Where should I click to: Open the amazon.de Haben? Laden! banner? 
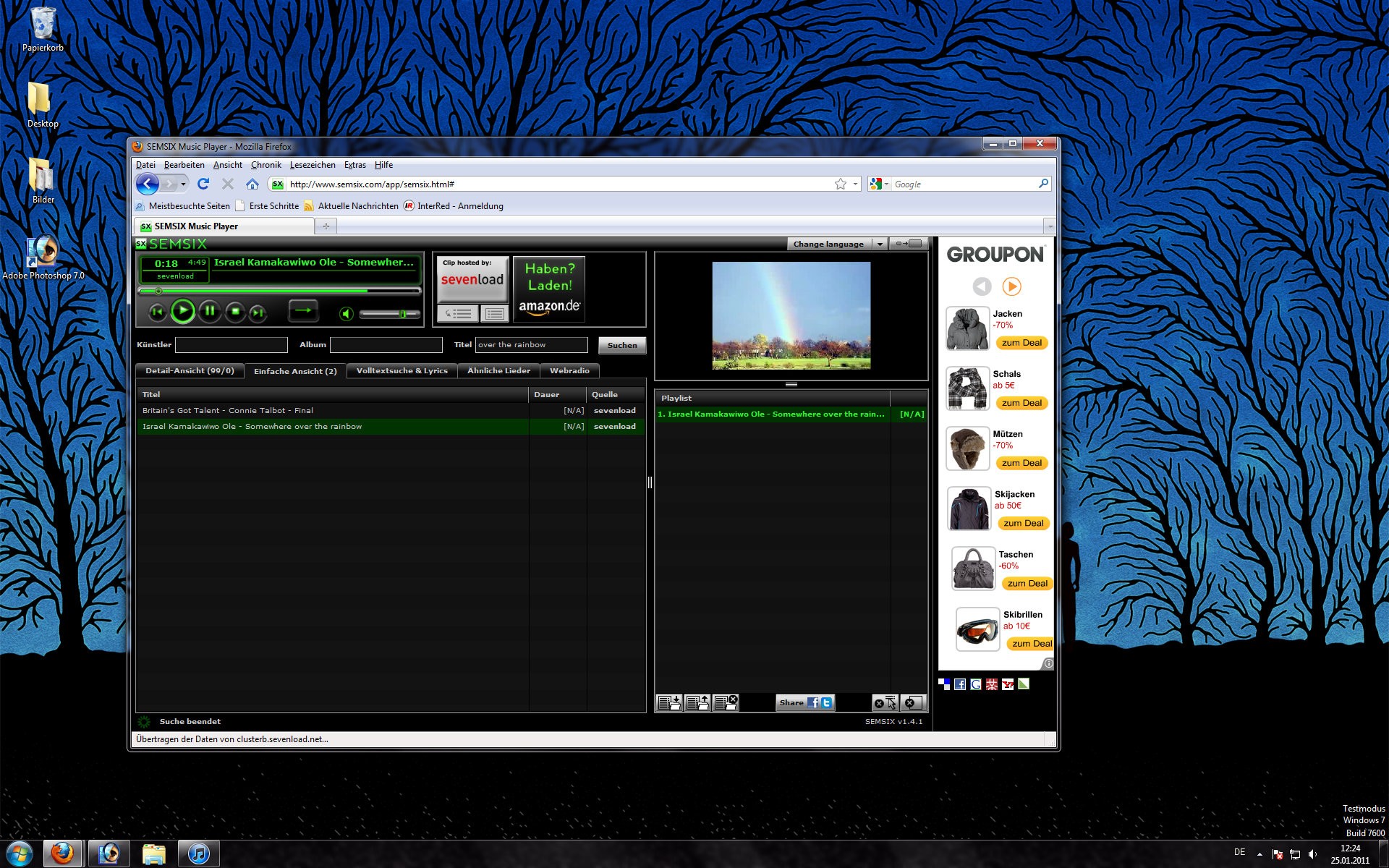[550, 289]
